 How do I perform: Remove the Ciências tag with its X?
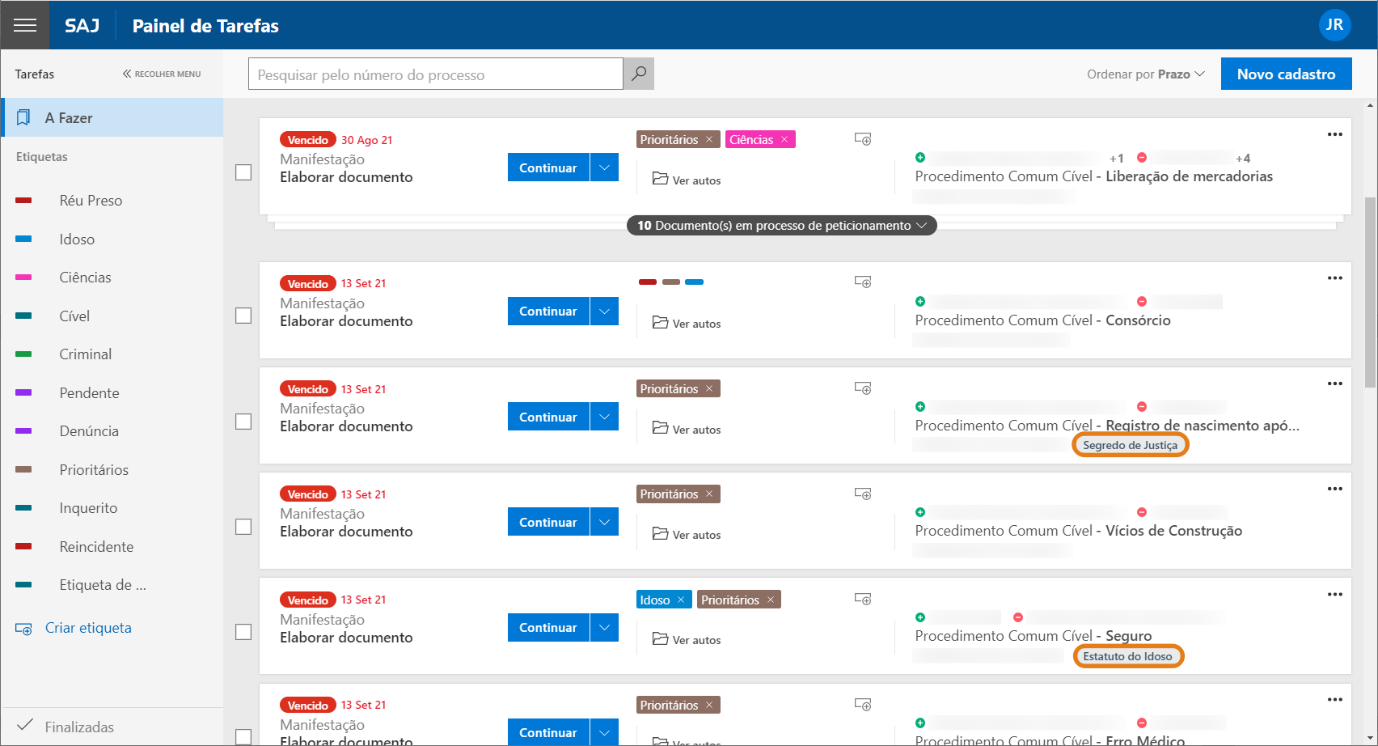tap(785, 140)
